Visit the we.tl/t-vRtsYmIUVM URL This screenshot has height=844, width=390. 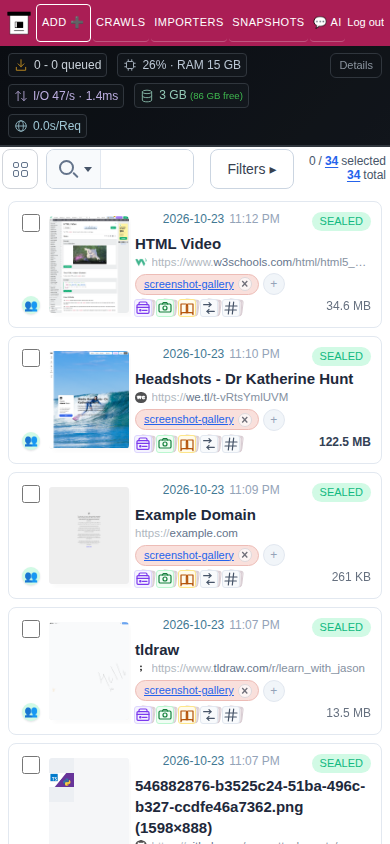pos(220,397)
